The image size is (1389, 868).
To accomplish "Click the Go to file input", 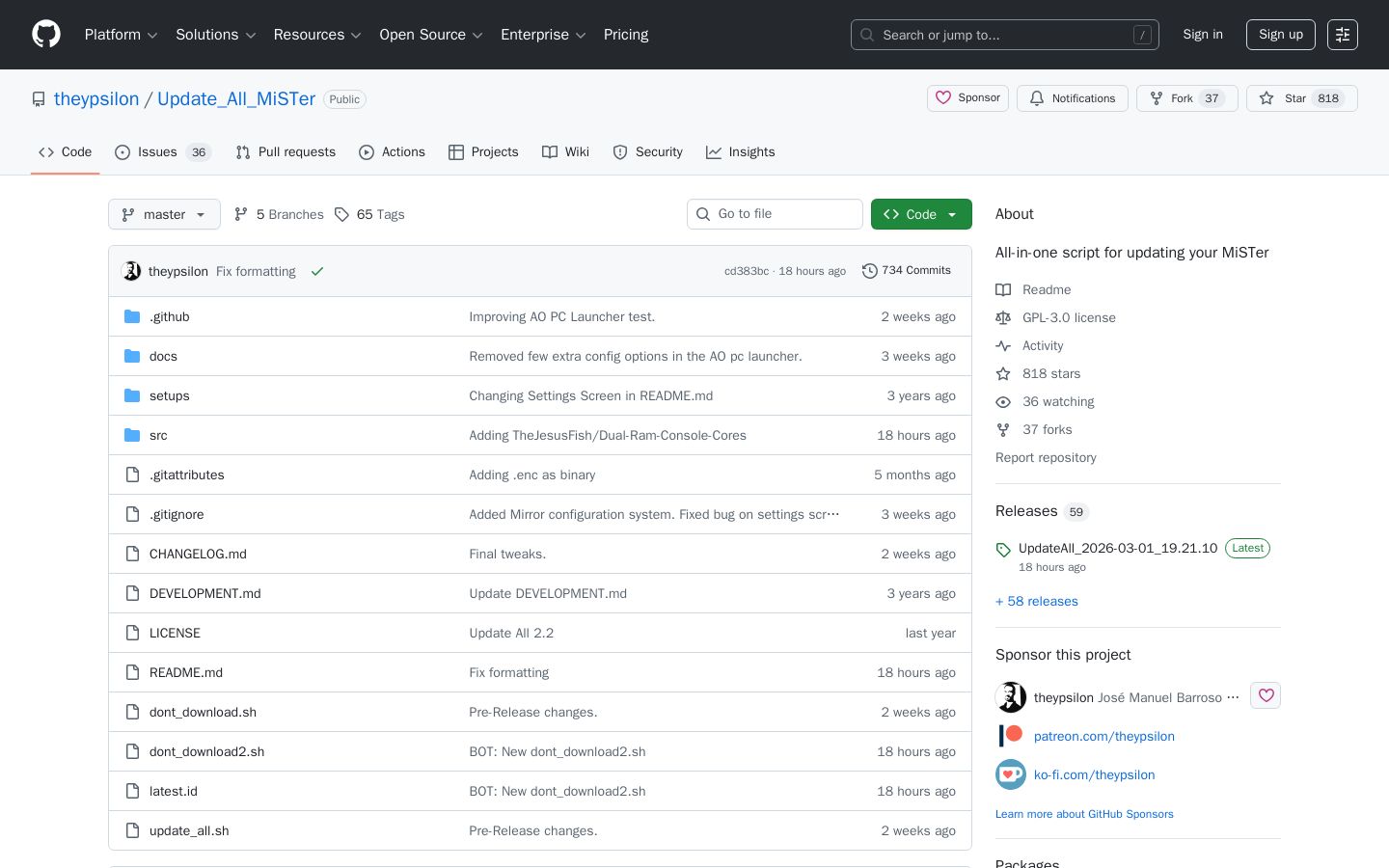I will 775,214.
